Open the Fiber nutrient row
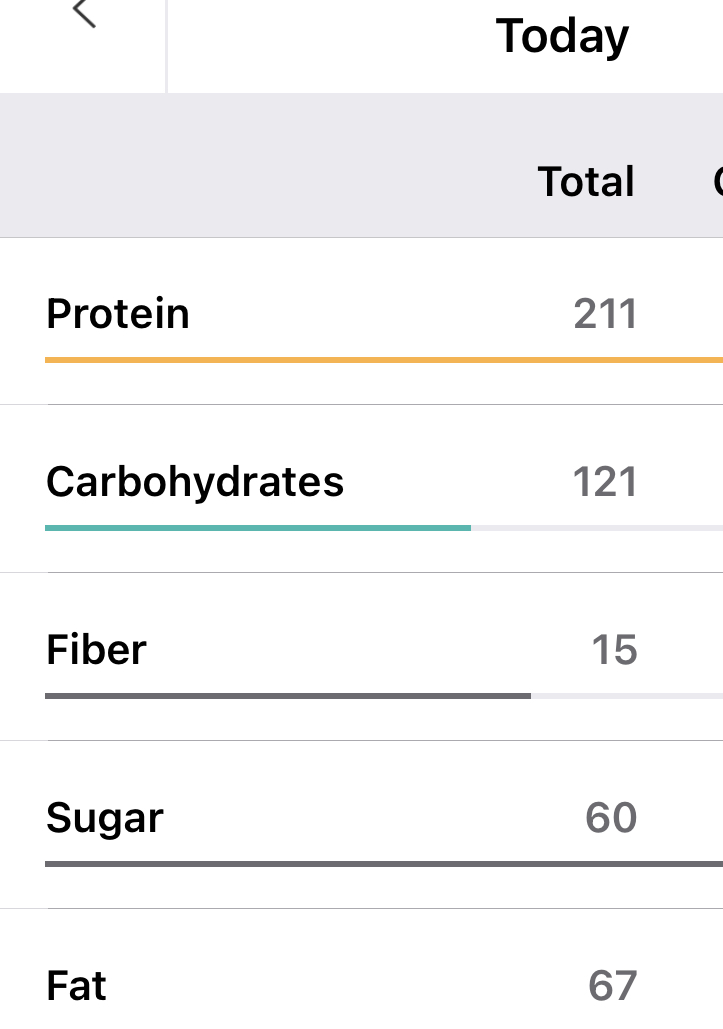Screen dimensions: 723x1029 (x=96, y=650)
